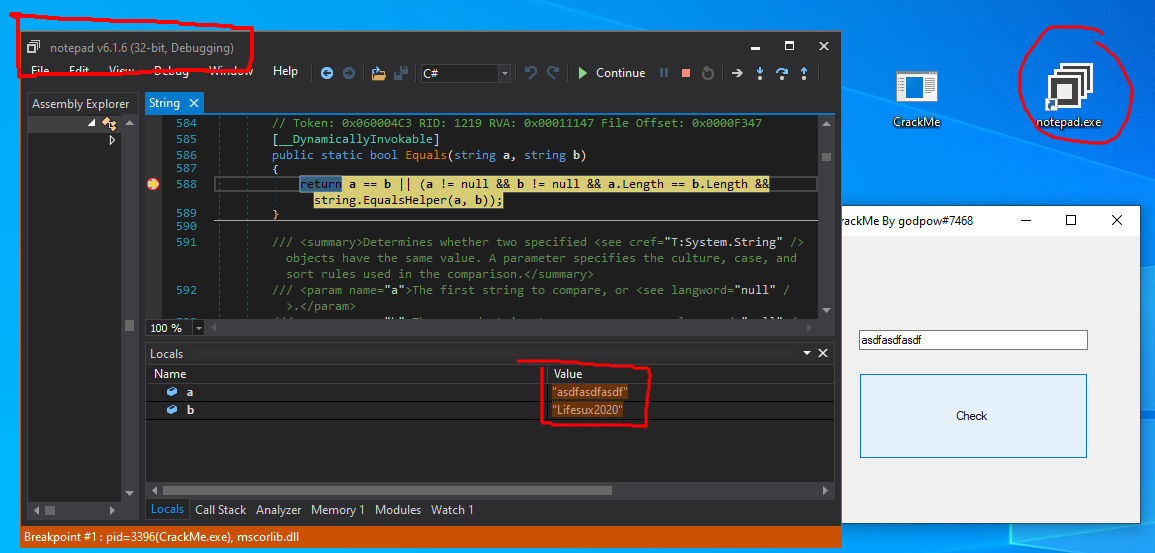This screenshot has width=1155, height=553.
Task: Click the cube icon next to variable b
Action: coord(172,409)
